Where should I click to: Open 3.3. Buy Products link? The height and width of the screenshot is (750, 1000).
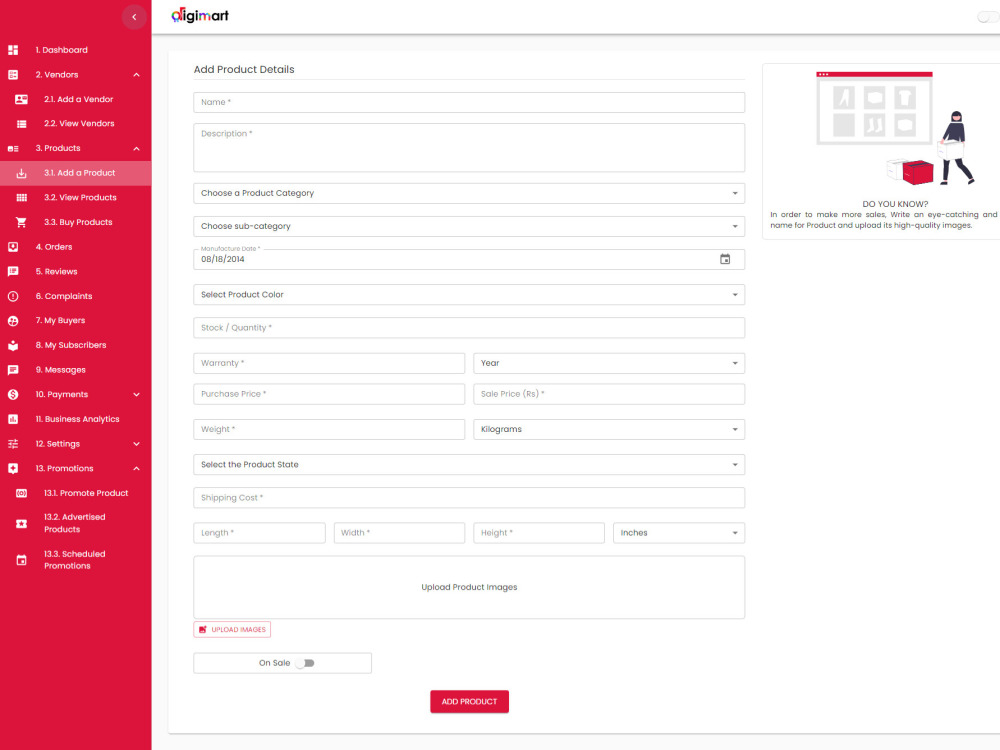[x=78, y=223]
